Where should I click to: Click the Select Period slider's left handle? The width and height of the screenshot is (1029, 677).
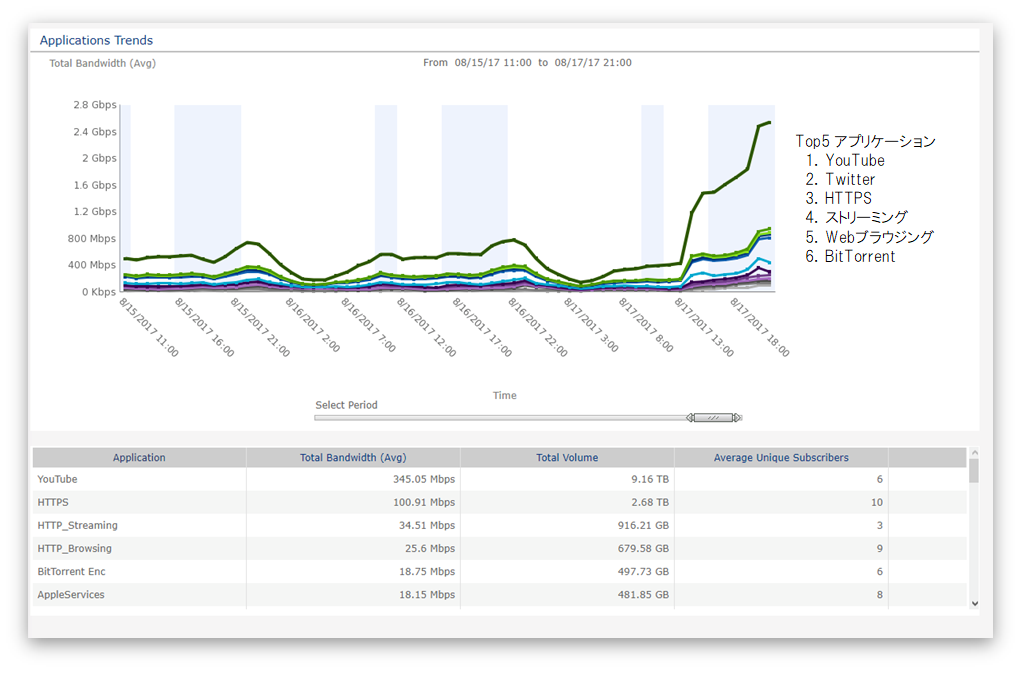tap(690, 418)
